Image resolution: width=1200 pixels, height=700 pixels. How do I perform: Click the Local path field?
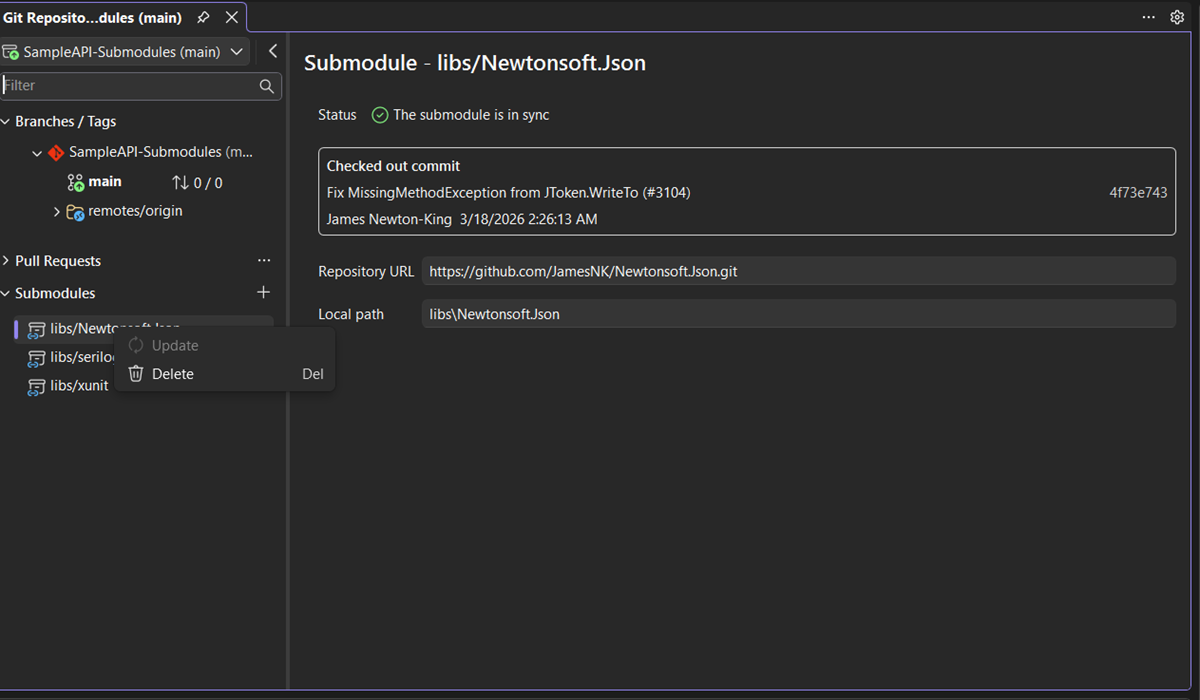click(x=798, y=314)
